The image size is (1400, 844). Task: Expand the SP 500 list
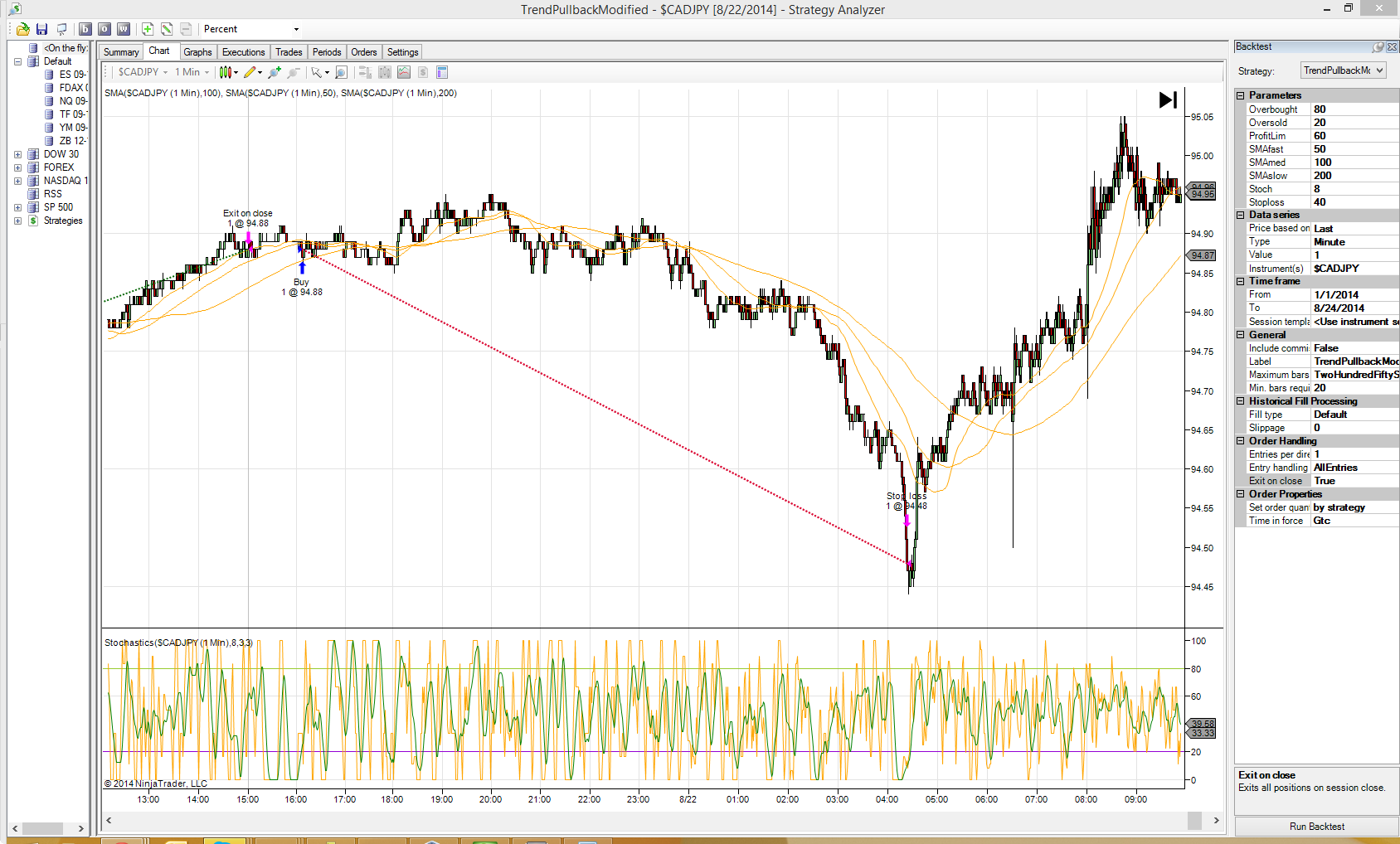[x=17, y=207]
